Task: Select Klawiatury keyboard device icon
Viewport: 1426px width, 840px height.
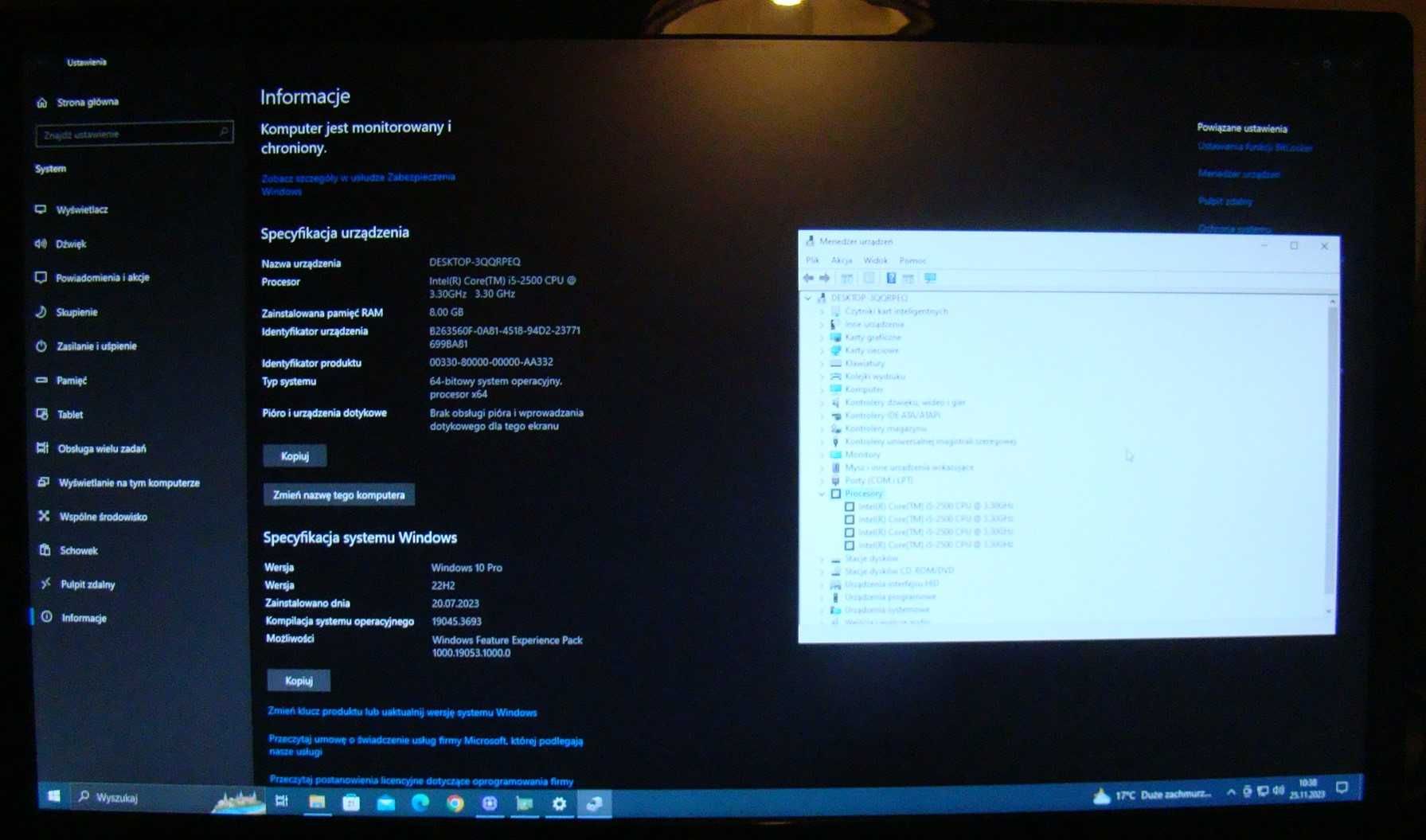Action: [836, 363]
